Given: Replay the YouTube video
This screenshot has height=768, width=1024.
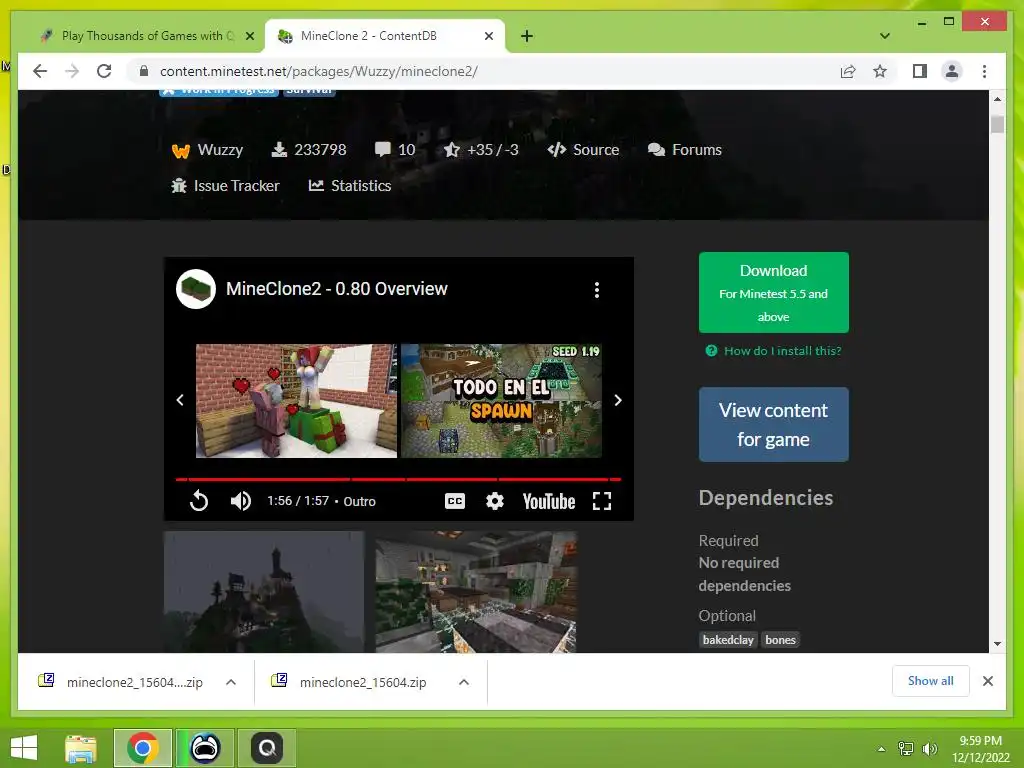Looking at the screenshot, I should pyautogui.click(x=199, y=501).
